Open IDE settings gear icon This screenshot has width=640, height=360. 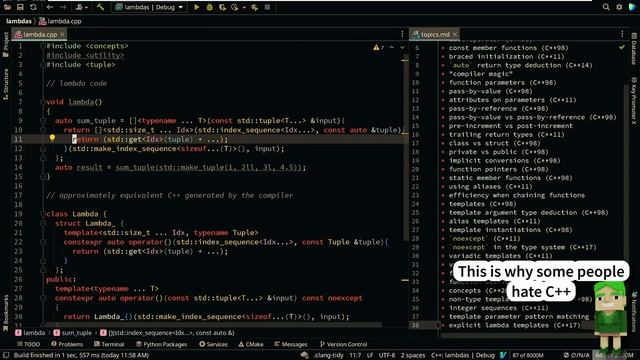pos(619,7)
